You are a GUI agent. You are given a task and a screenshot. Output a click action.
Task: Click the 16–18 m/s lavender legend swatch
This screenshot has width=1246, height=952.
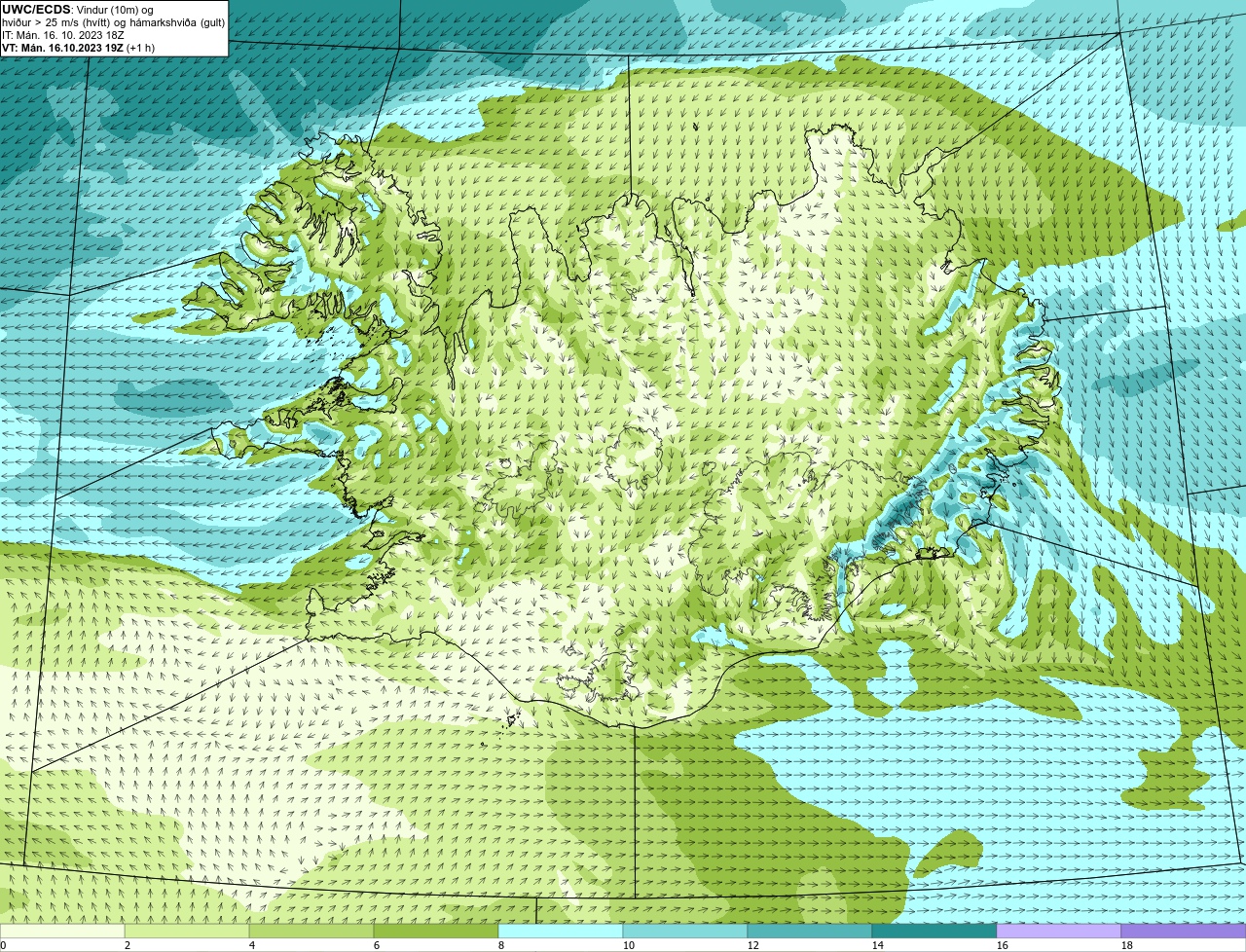pyautogui.click(x=1059, y=931)
